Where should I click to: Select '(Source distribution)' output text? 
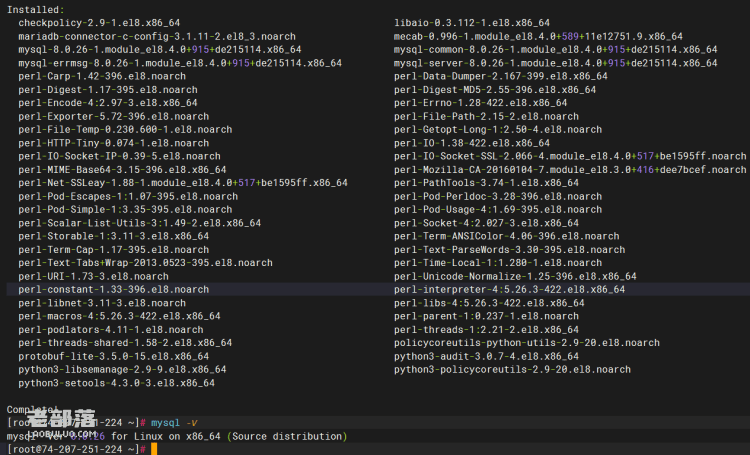(287, 436)
